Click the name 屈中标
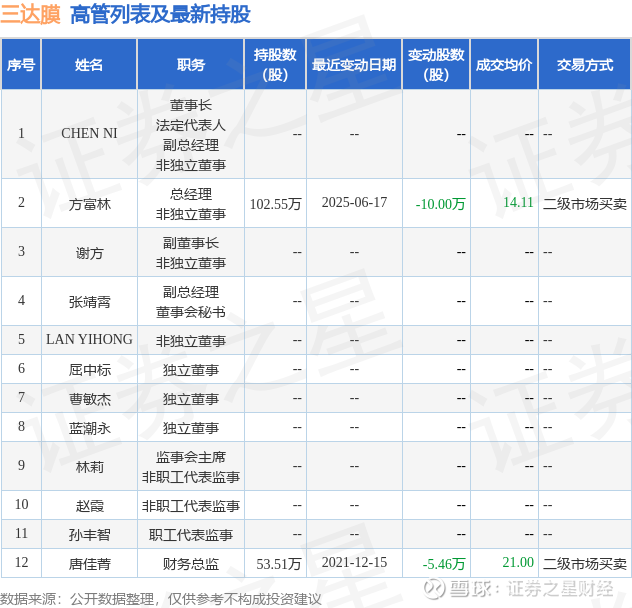The width and height of the screenshot is (632, 608). 89,370
